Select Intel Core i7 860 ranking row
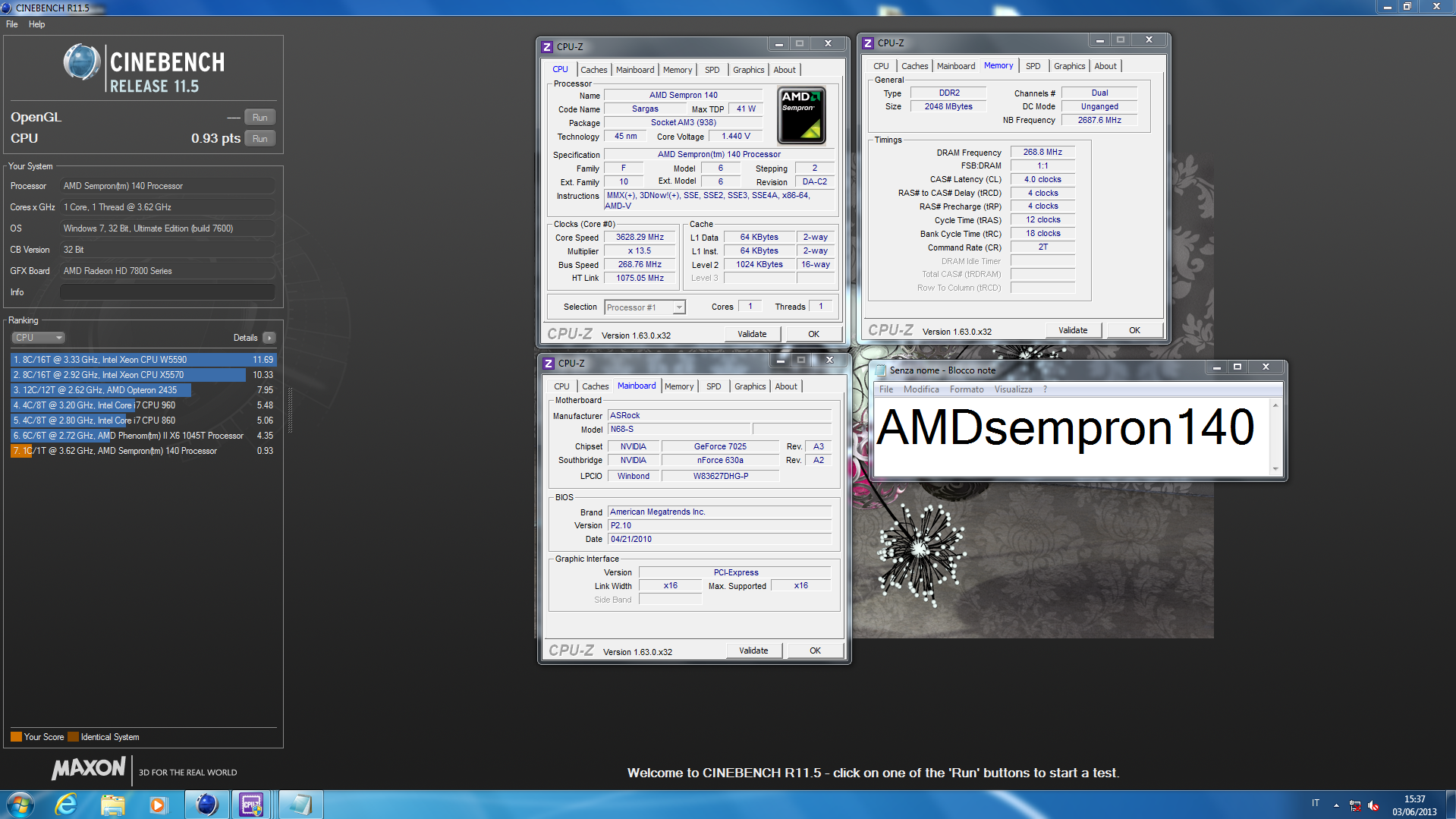Image resolution: width=1456 pixels, height=819 pixels. (x=143, y=421)
